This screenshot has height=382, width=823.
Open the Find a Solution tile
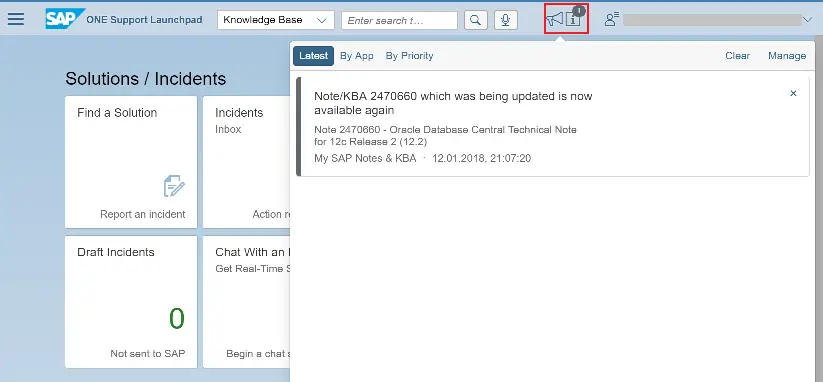tap(131, 162)
